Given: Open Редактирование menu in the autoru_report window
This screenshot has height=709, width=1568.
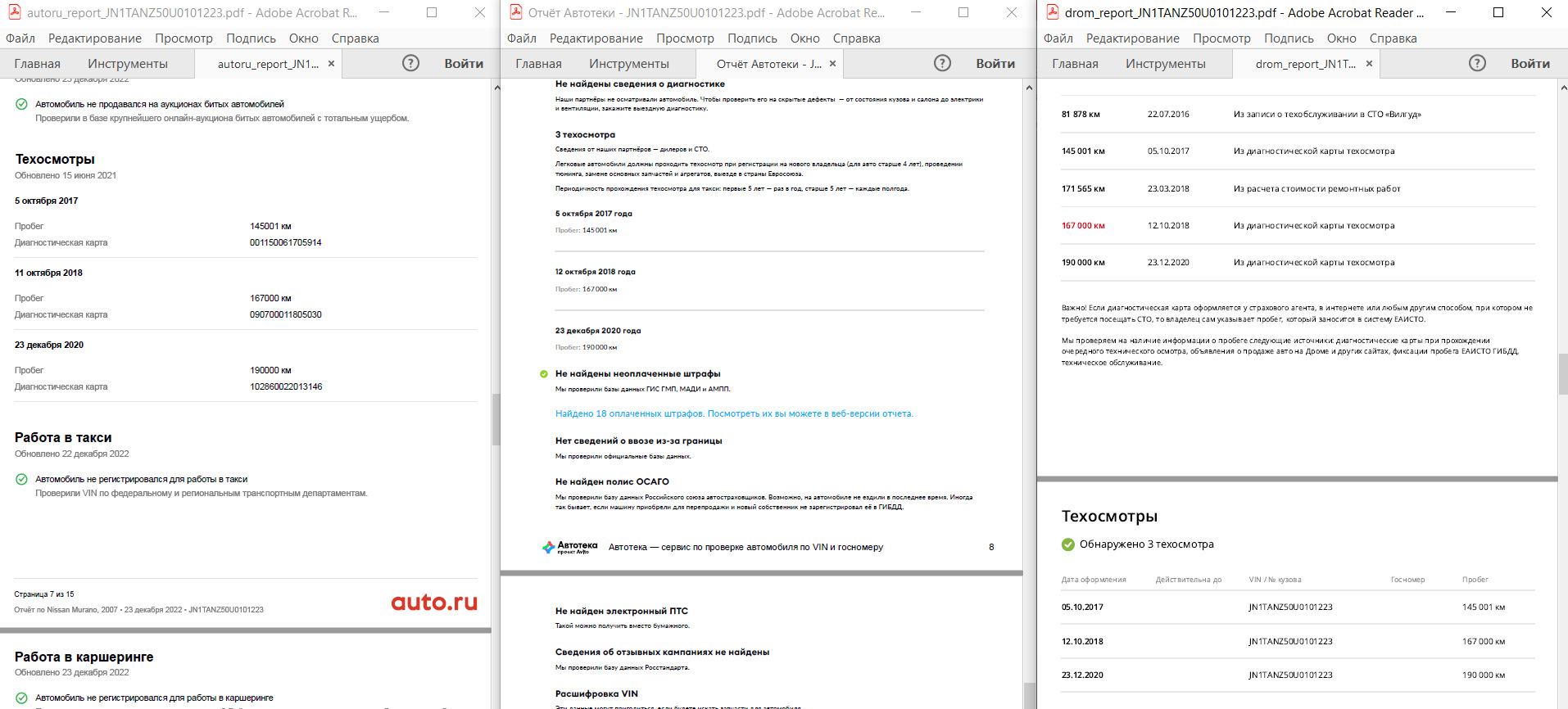Looking at the screenshot, I should 95,38.
